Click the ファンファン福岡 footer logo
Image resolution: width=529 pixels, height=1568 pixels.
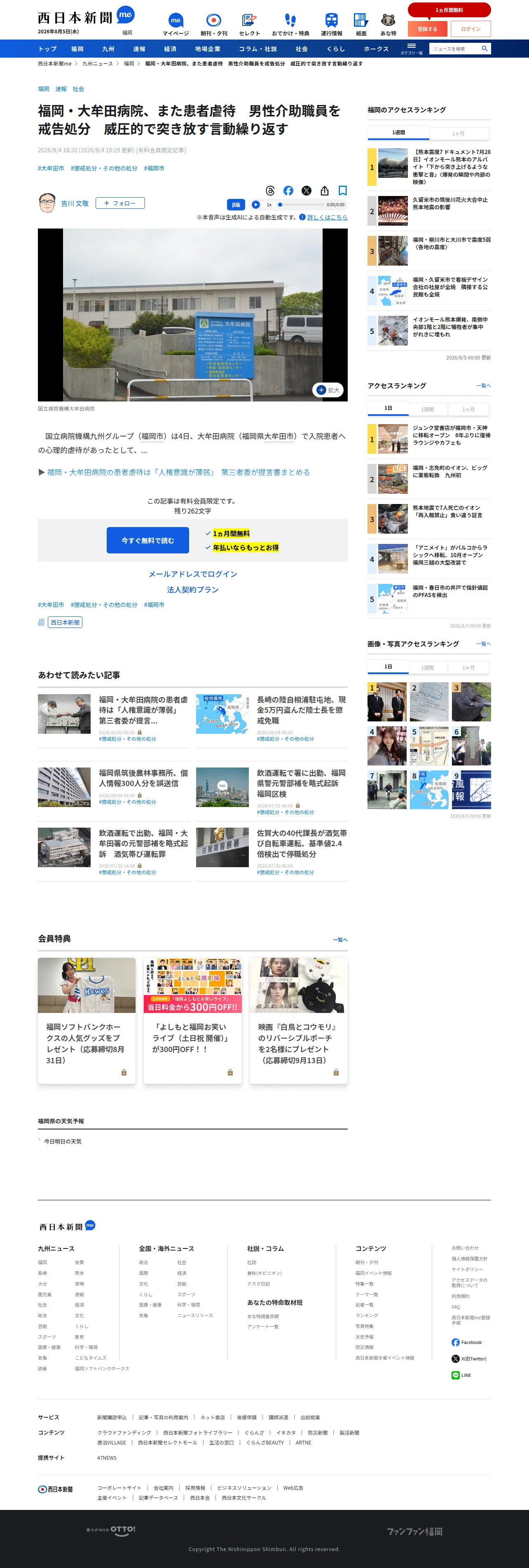tap(414, 1531)
